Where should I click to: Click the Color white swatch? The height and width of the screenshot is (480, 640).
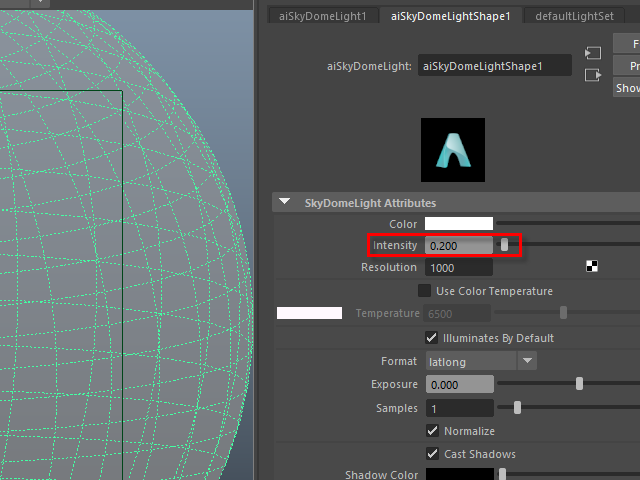459,223
